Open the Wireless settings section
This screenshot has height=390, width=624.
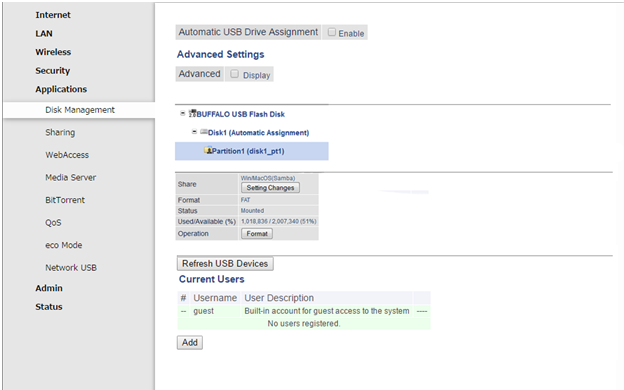53,52
